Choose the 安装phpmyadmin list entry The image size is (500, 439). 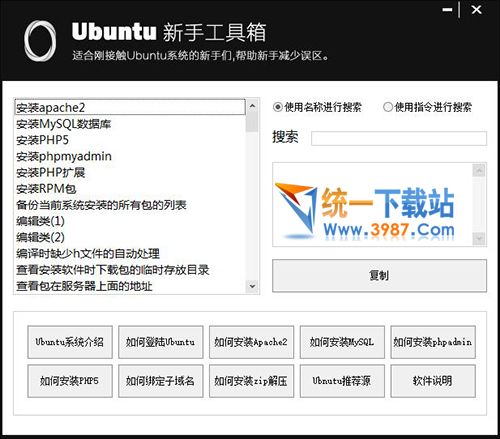point(130,156)
